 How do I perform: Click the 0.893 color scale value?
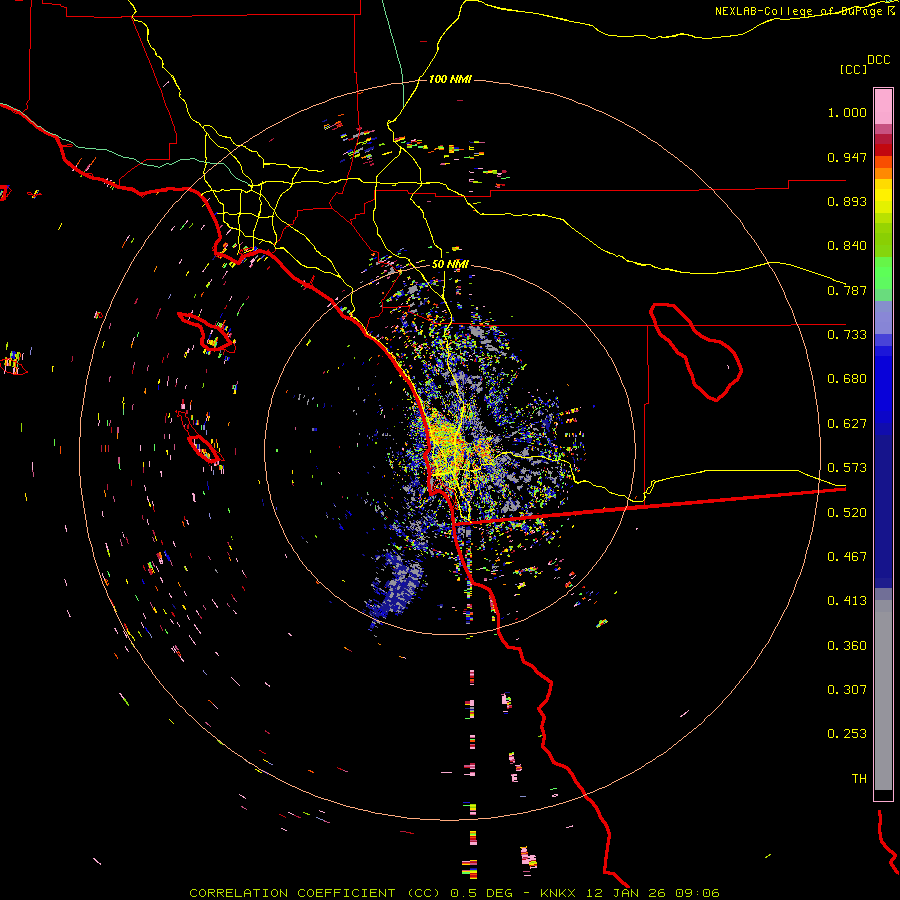point(847,201)
